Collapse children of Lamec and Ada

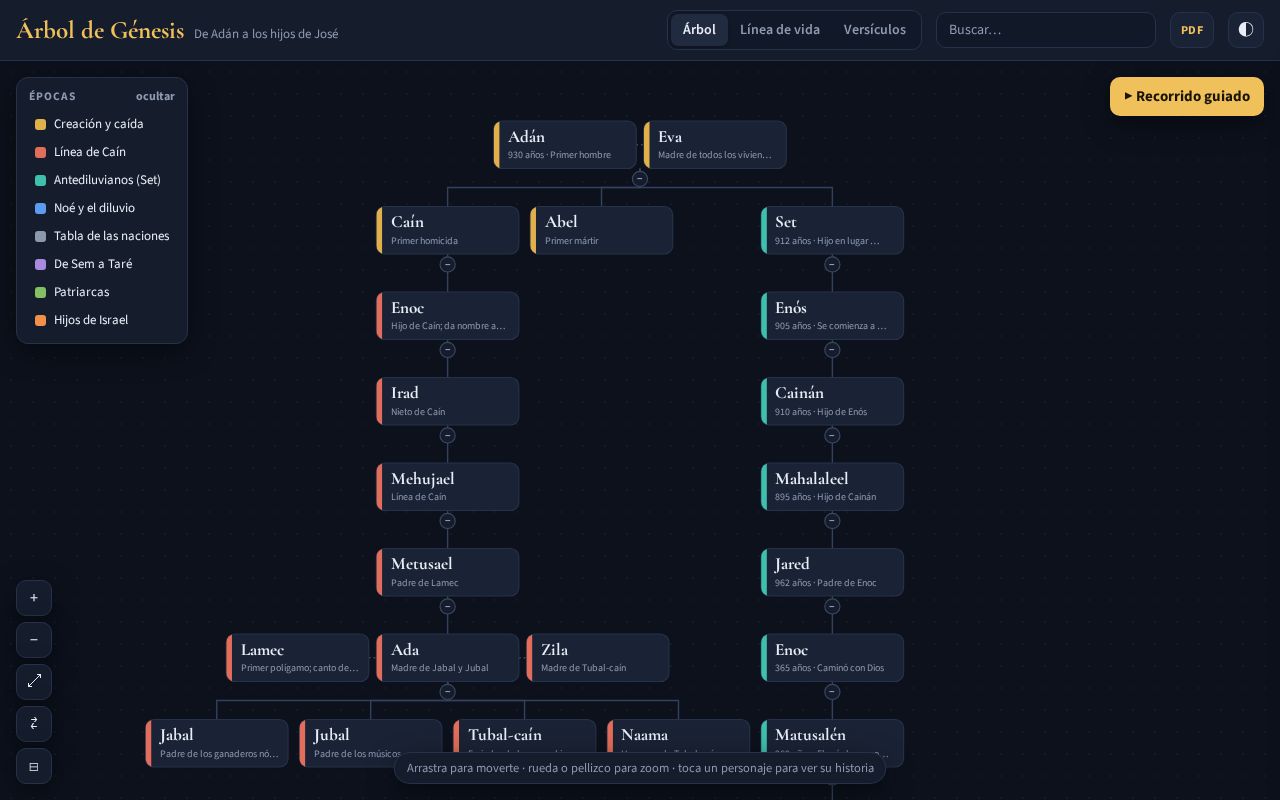coord(447,692)
